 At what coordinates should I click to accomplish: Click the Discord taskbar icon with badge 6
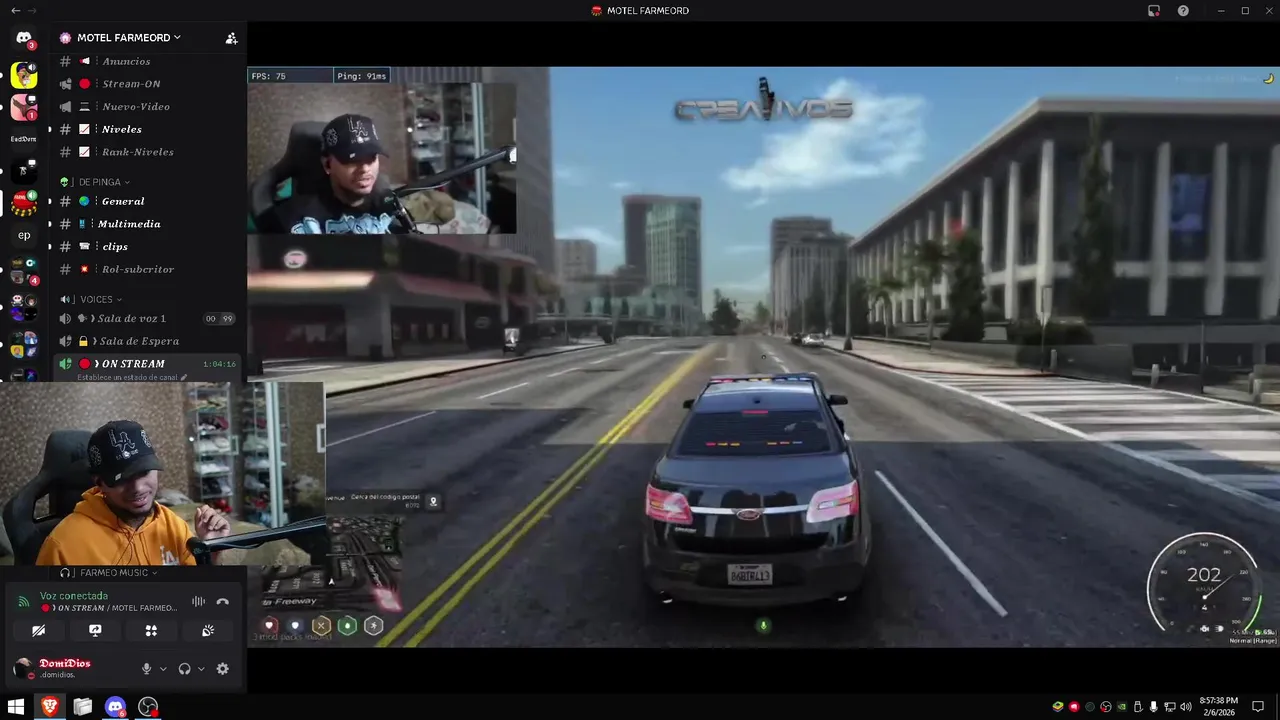coord(115,707)
